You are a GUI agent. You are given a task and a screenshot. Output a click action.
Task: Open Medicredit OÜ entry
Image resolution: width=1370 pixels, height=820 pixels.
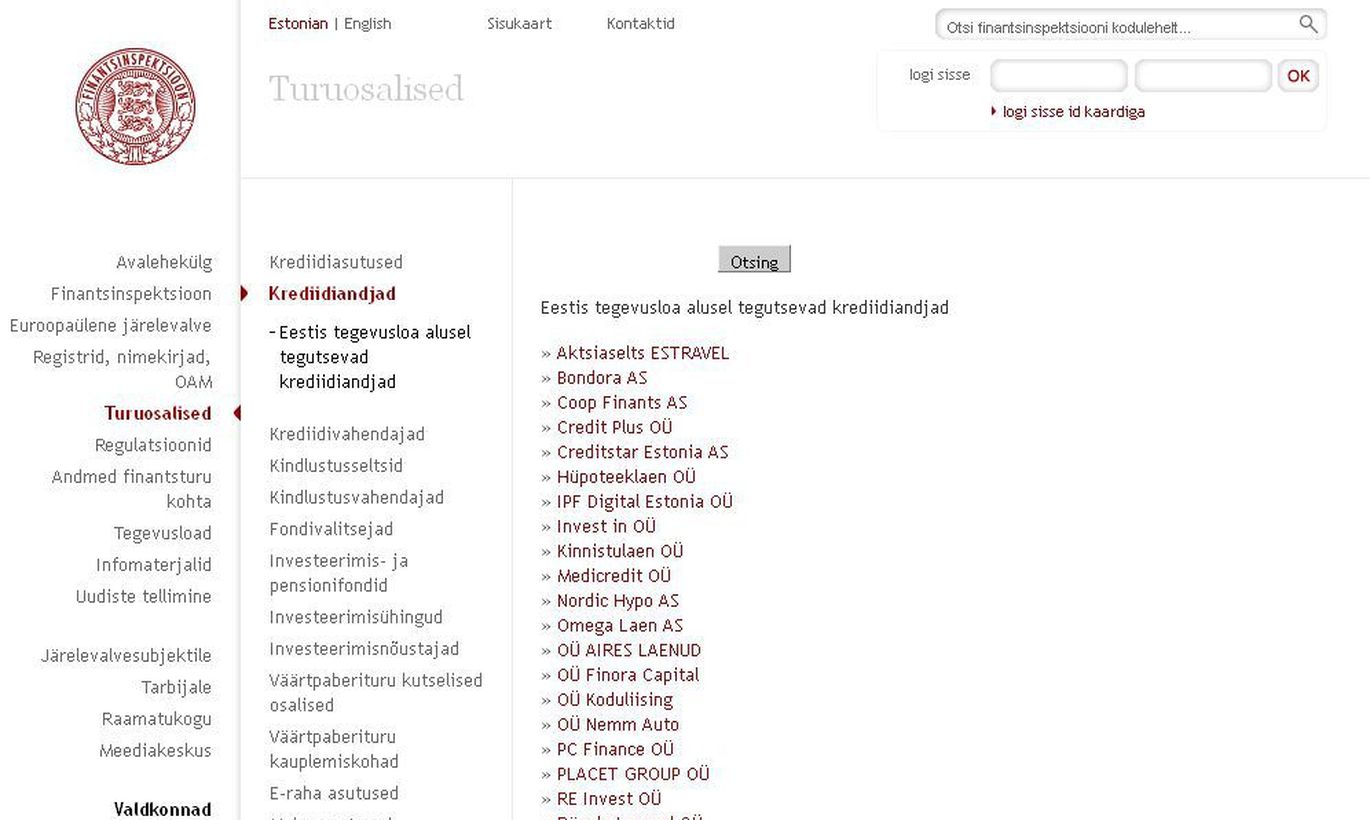pyautogui.click(x=614, y=576)
